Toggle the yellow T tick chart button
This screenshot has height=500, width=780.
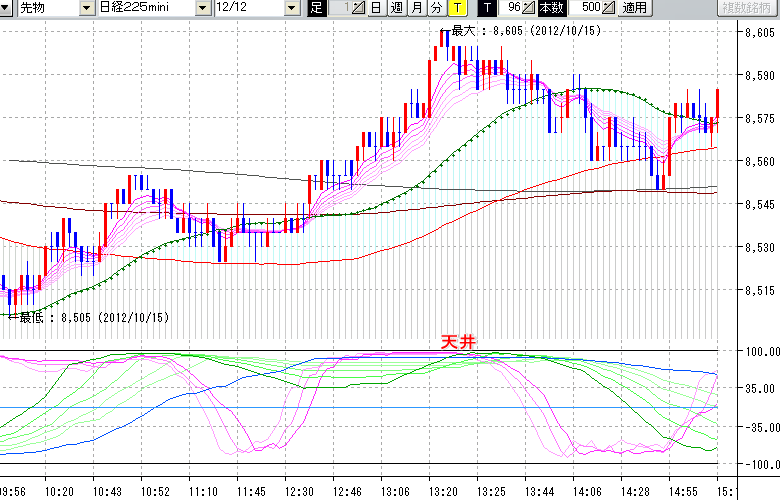click(x=458, y=8)
